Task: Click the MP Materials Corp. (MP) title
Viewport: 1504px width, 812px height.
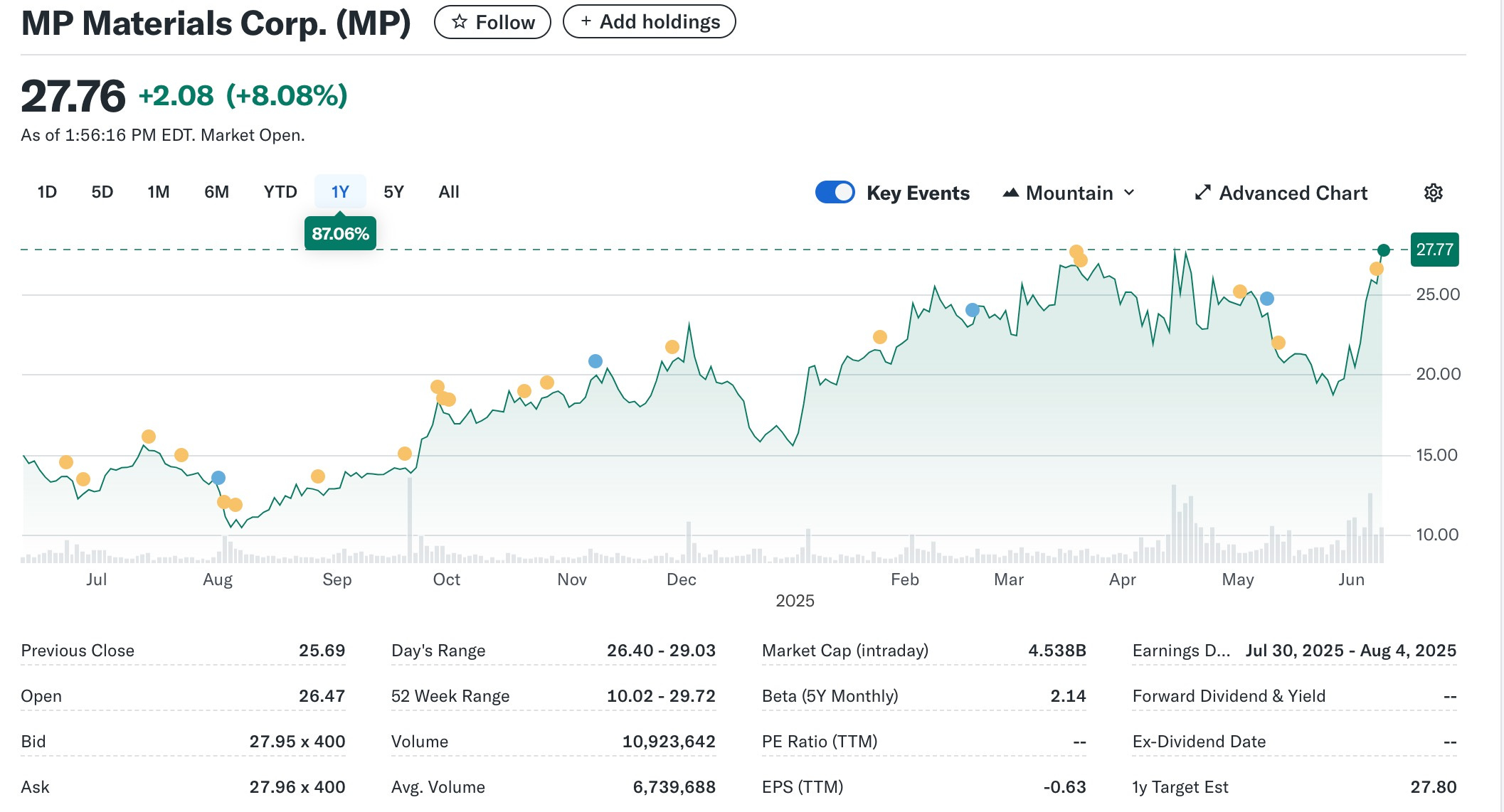Action: pyautogui.click(x=216, y=23)
